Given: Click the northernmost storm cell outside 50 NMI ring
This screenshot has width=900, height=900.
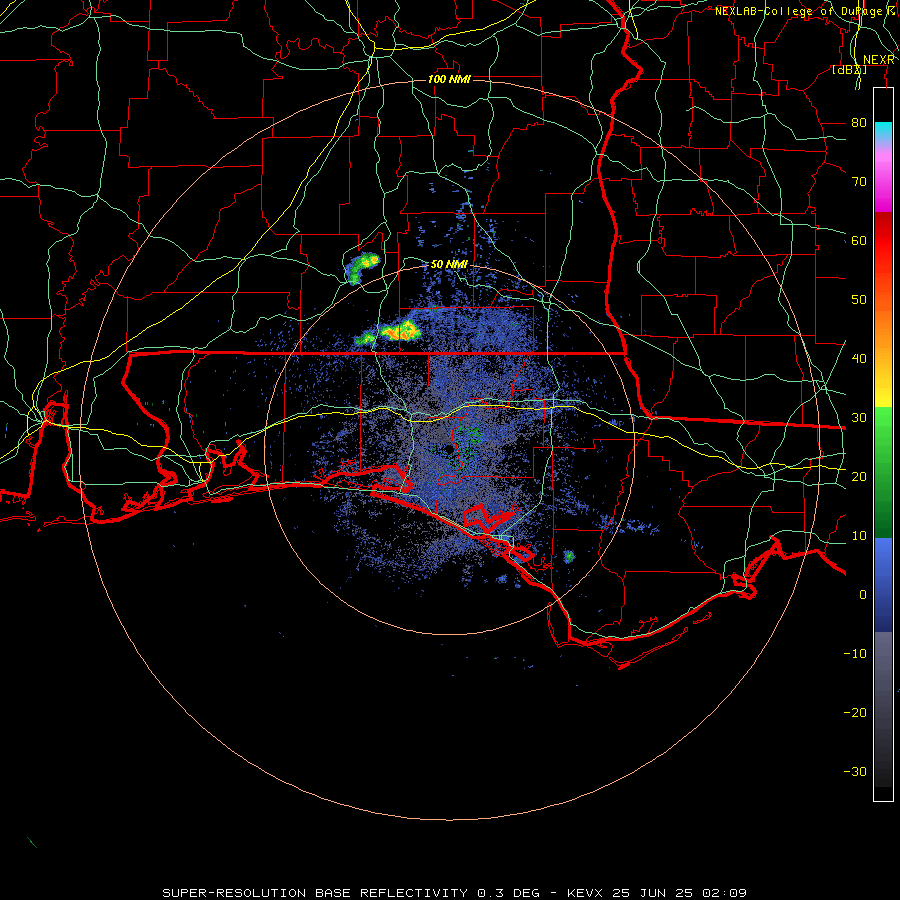Looking at the screenshot, I should tap(363, 267).
